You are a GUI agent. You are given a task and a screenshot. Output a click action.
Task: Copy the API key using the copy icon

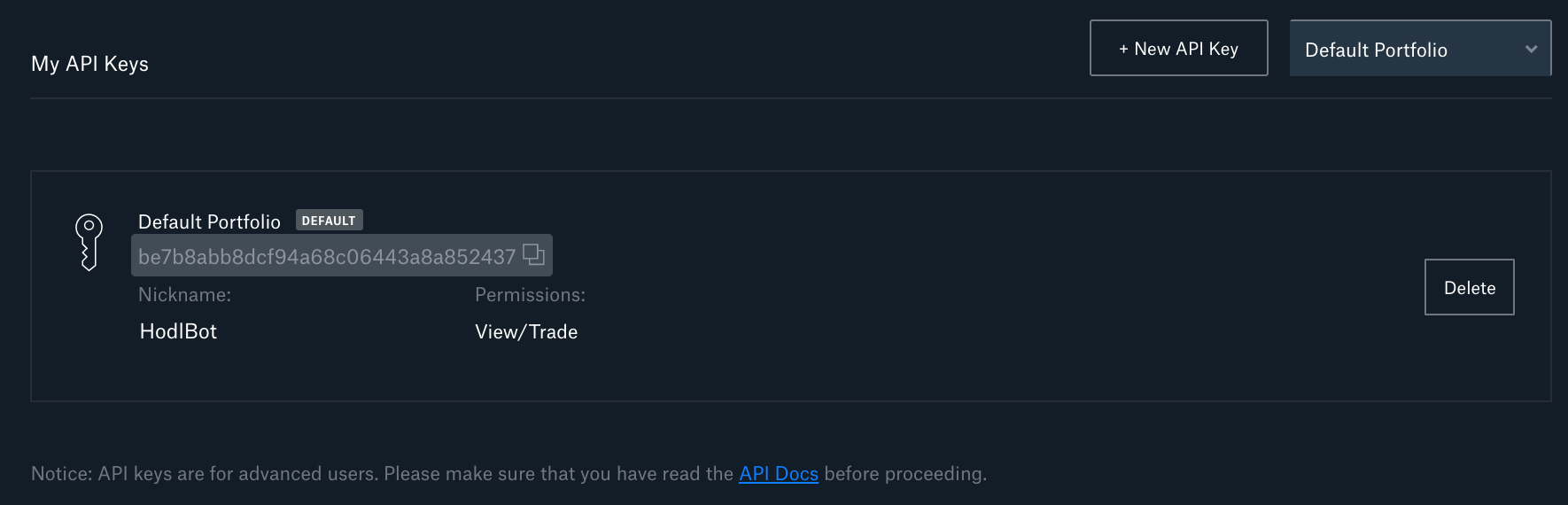pos(533,255)
